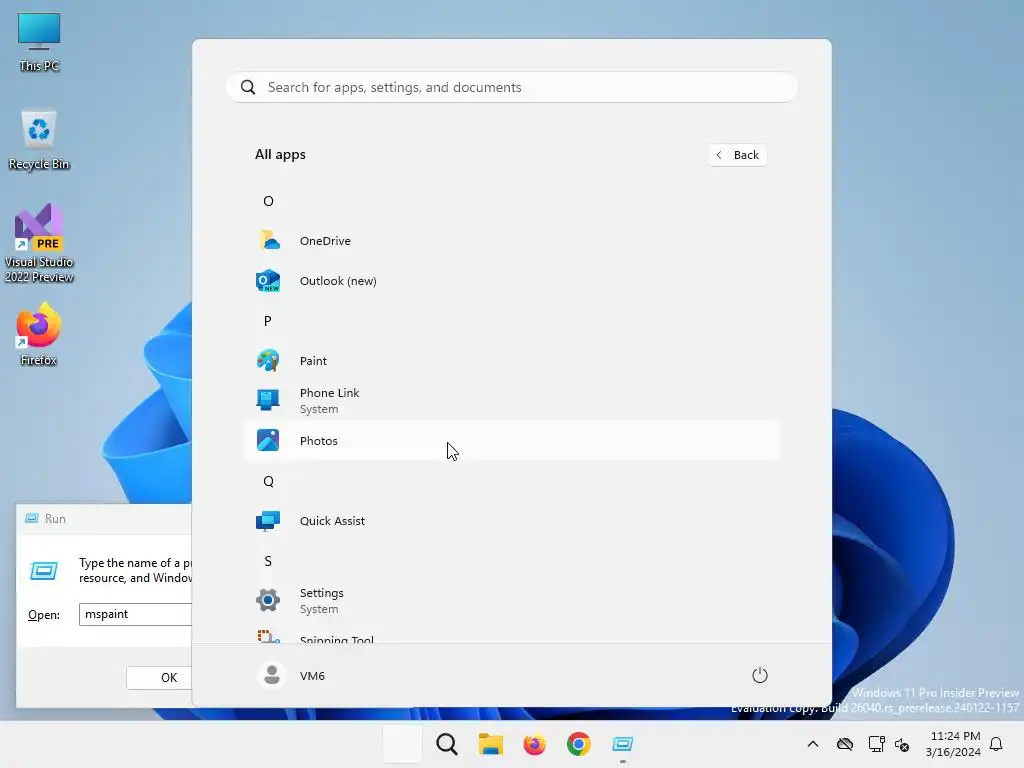Go Back from All apps list
This screenshot has height=768, width=1024.
738,155
